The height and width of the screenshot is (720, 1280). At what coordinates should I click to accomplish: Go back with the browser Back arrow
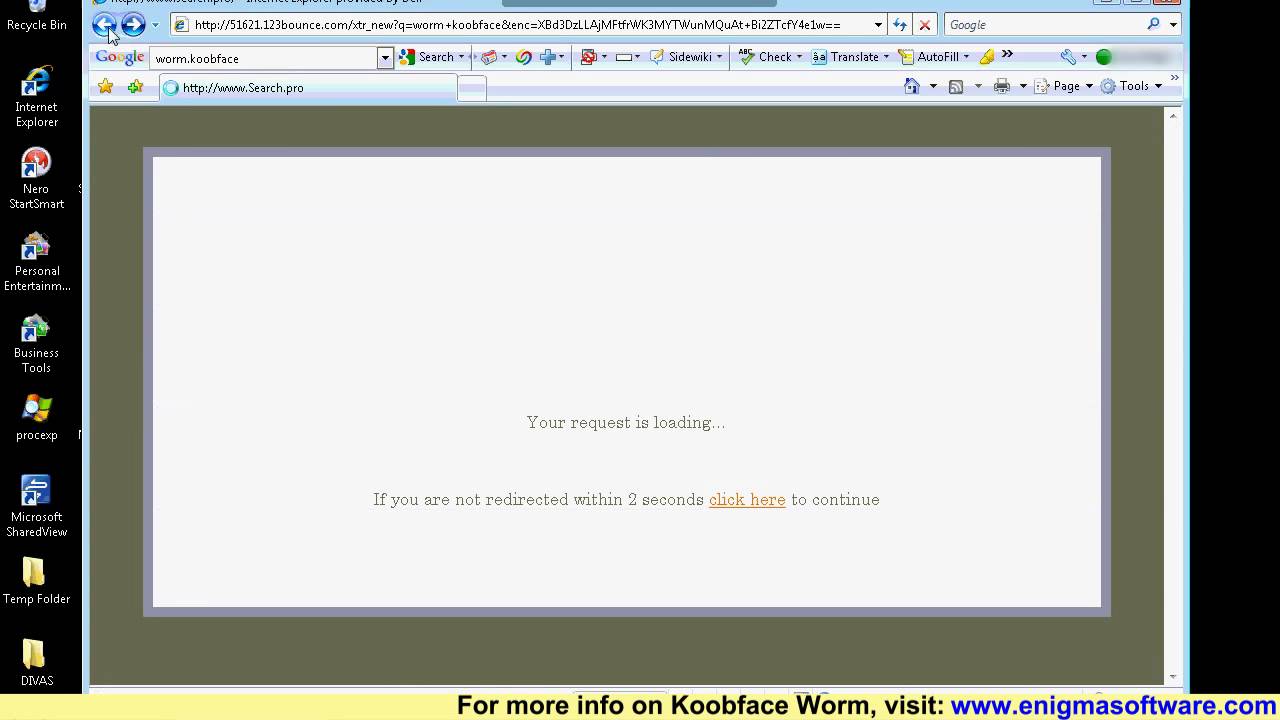[x=104, y=25]
